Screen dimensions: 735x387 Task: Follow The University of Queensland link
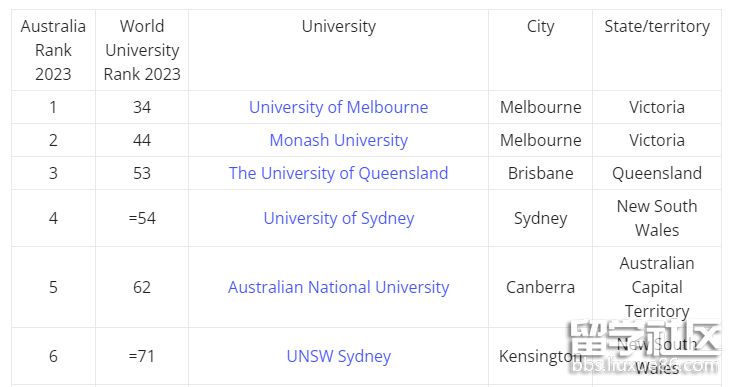[338, 173]
